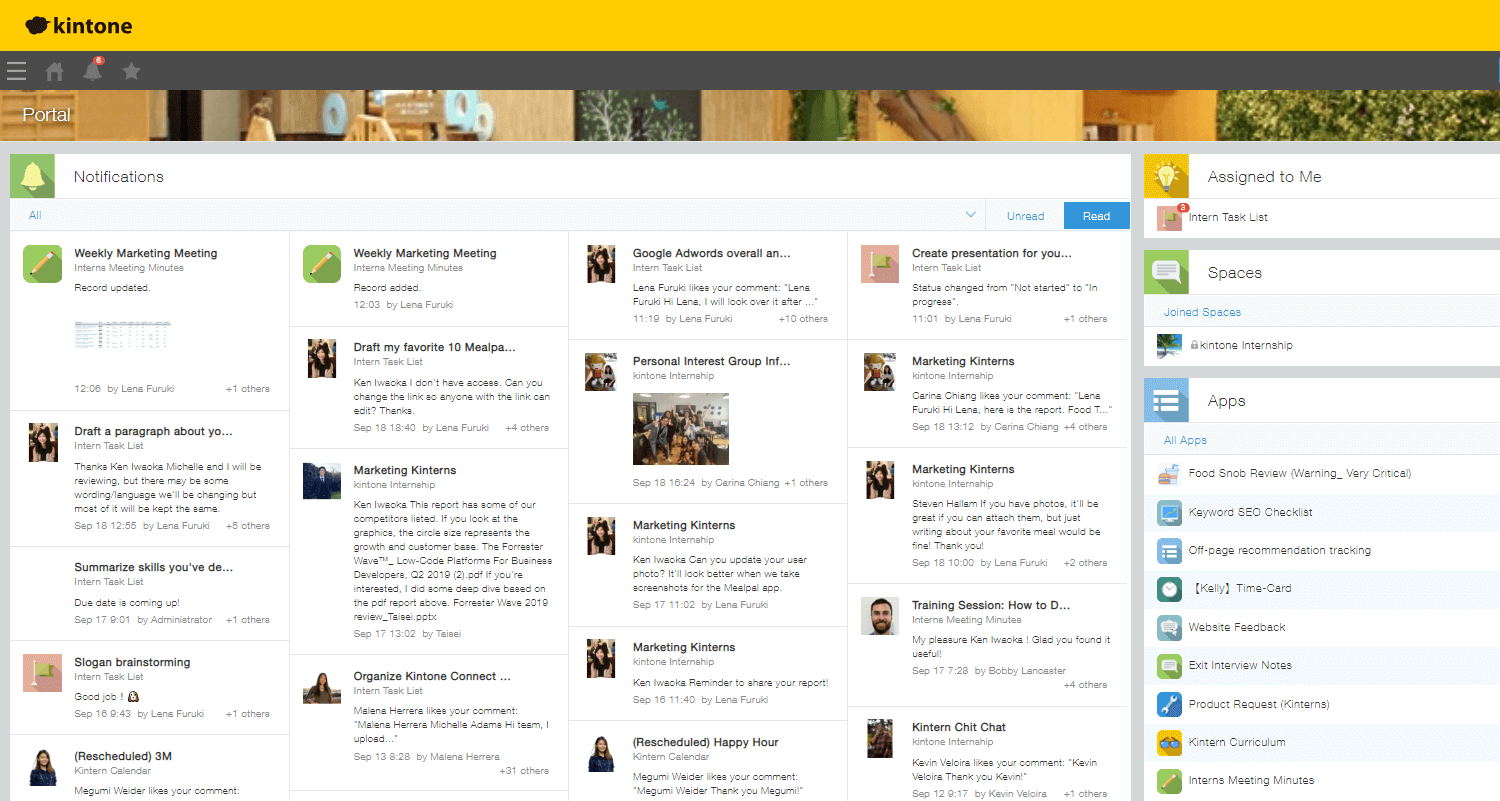Open the notifications bell in toolbar
Screen dimensions: 1500x801
pos(93,70)
